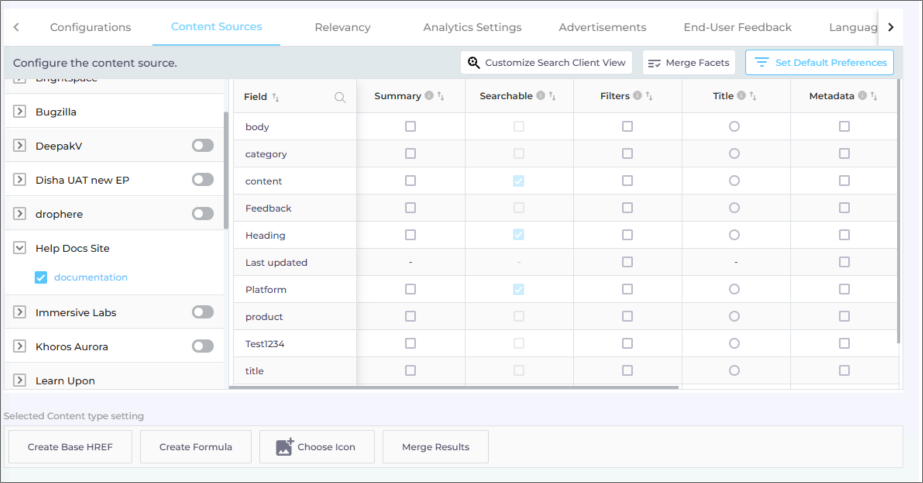Image resolution: width=923 pixels, height=483 pixels.
Task: Collapse the Help Docs Site tree node
Action: point(19,248)
